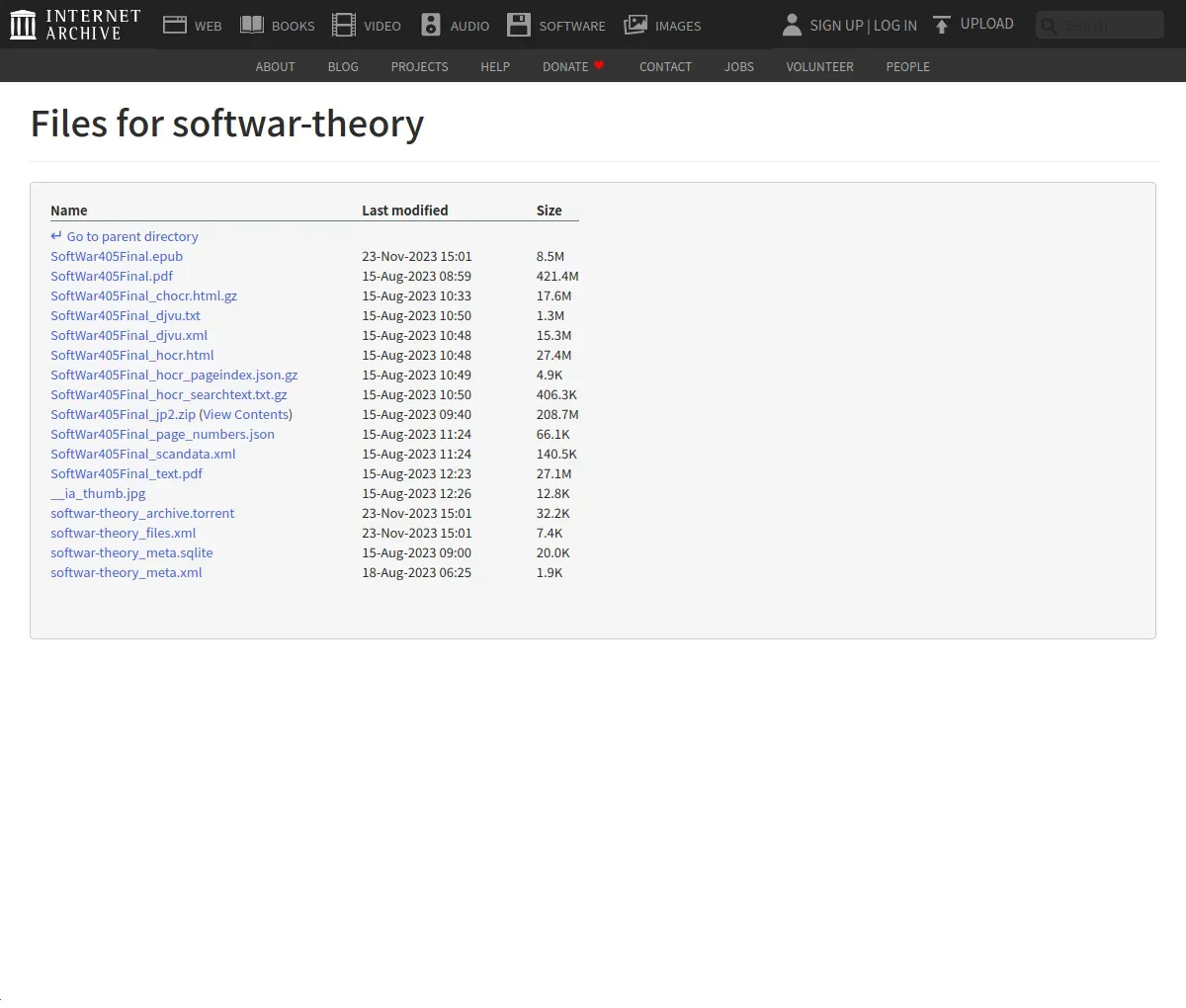Open the Video filmstrip icon
Screen dimensions: 1186x1008
point(344,25)
